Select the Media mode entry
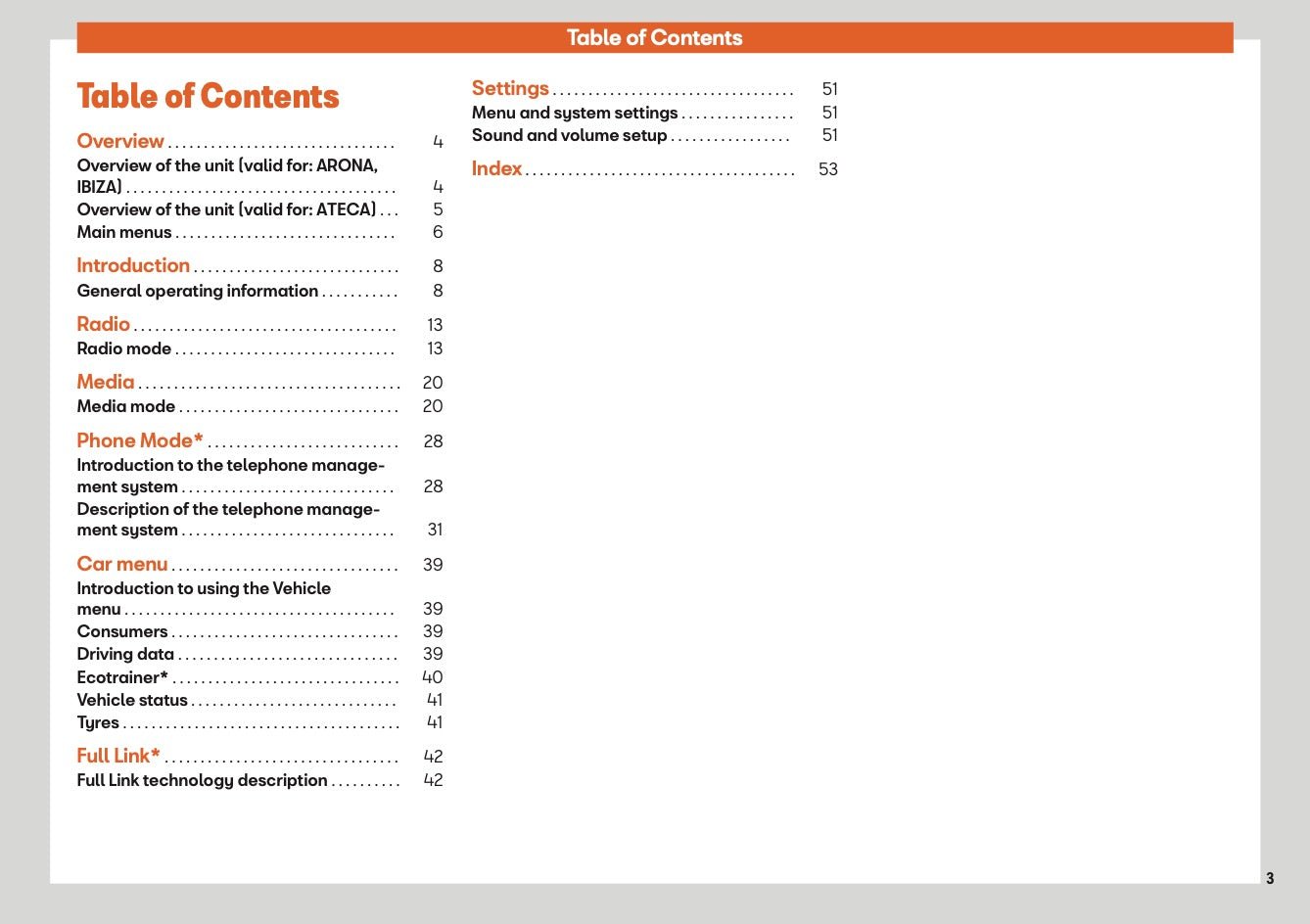 tap(126, 406)
